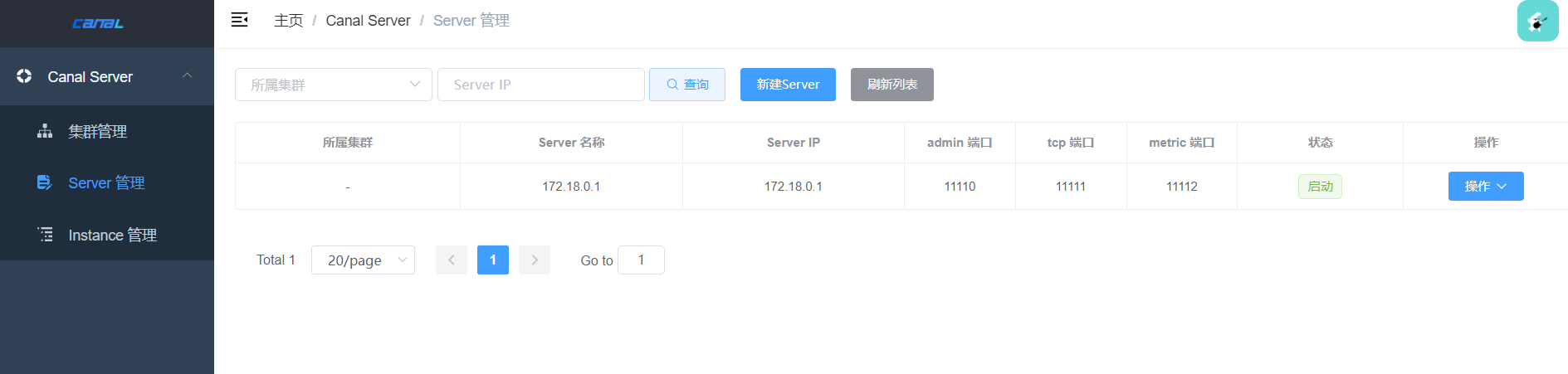Click the Canal Server breadcrumb
Viewport: 1568px width, 374px height.
[368, 20]
